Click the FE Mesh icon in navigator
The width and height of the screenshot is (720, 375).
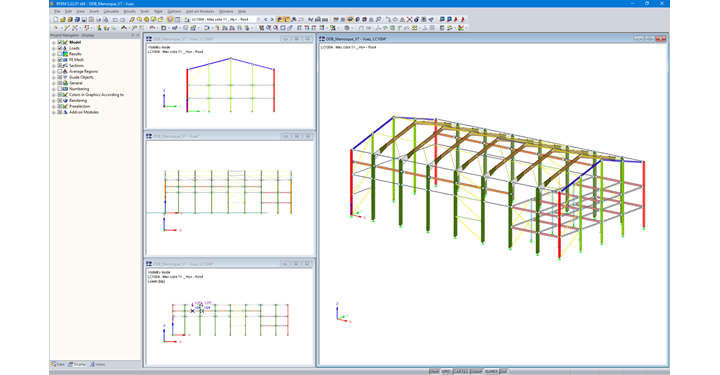[65, 60]
